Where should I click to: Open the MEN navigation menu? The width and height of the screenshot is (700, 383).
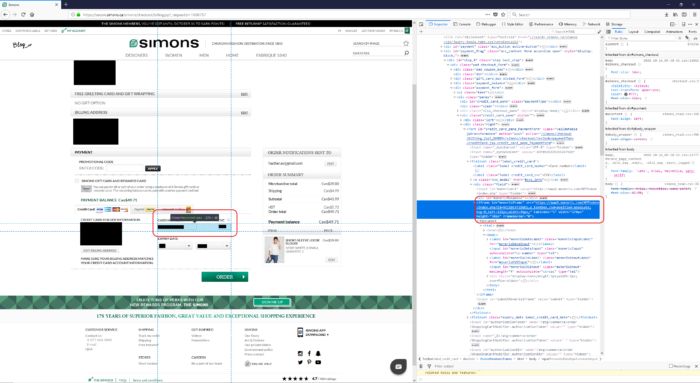coord(204,55)
